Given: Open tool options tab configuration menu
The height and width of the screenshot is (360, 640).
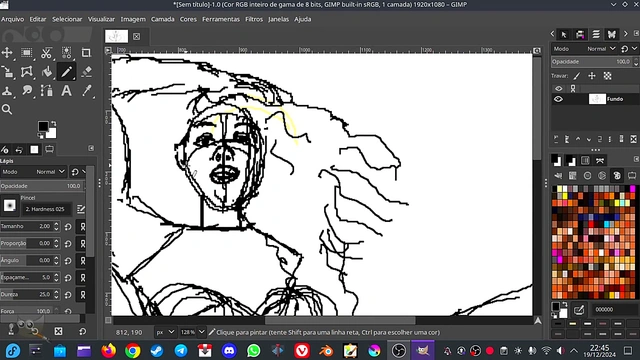Looking at the screenshot, I should [91, 148].
